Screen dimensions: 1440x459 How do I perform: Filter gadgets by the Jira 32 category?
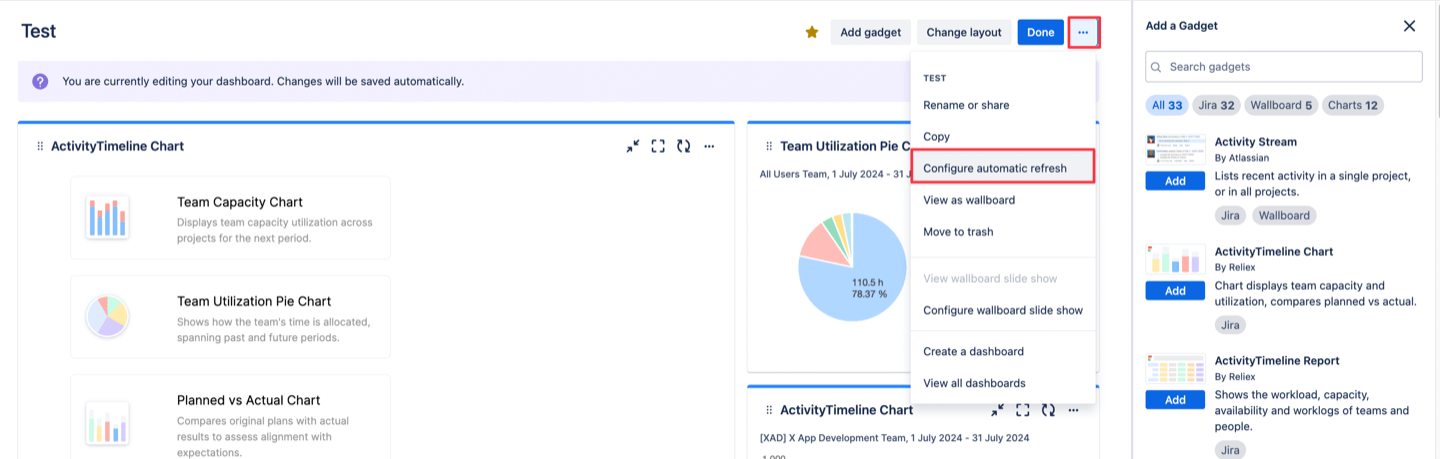[x=1214, y=105]
